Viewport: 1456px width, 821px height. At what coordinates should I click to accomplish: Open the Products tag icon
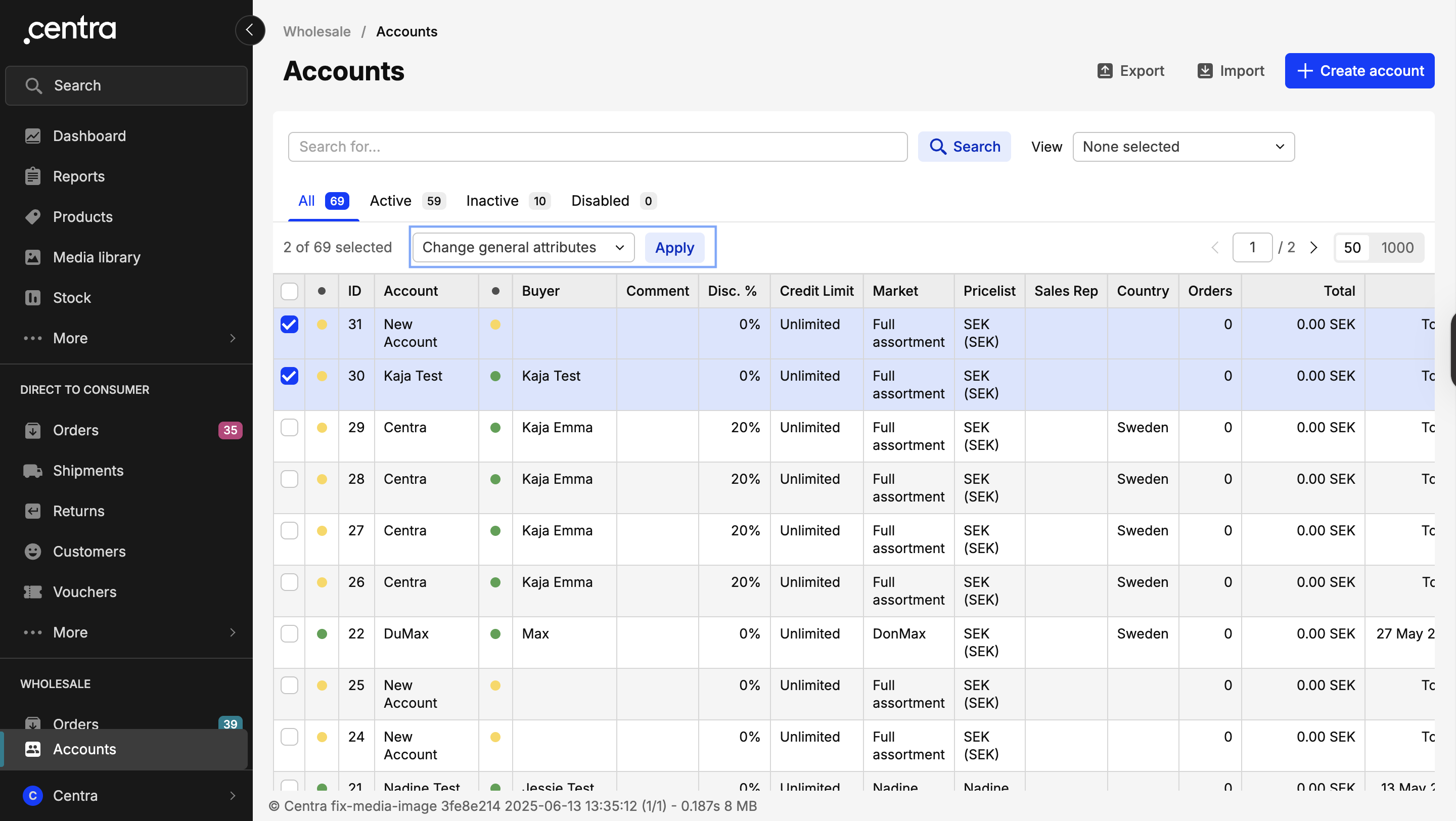[33, 216]
